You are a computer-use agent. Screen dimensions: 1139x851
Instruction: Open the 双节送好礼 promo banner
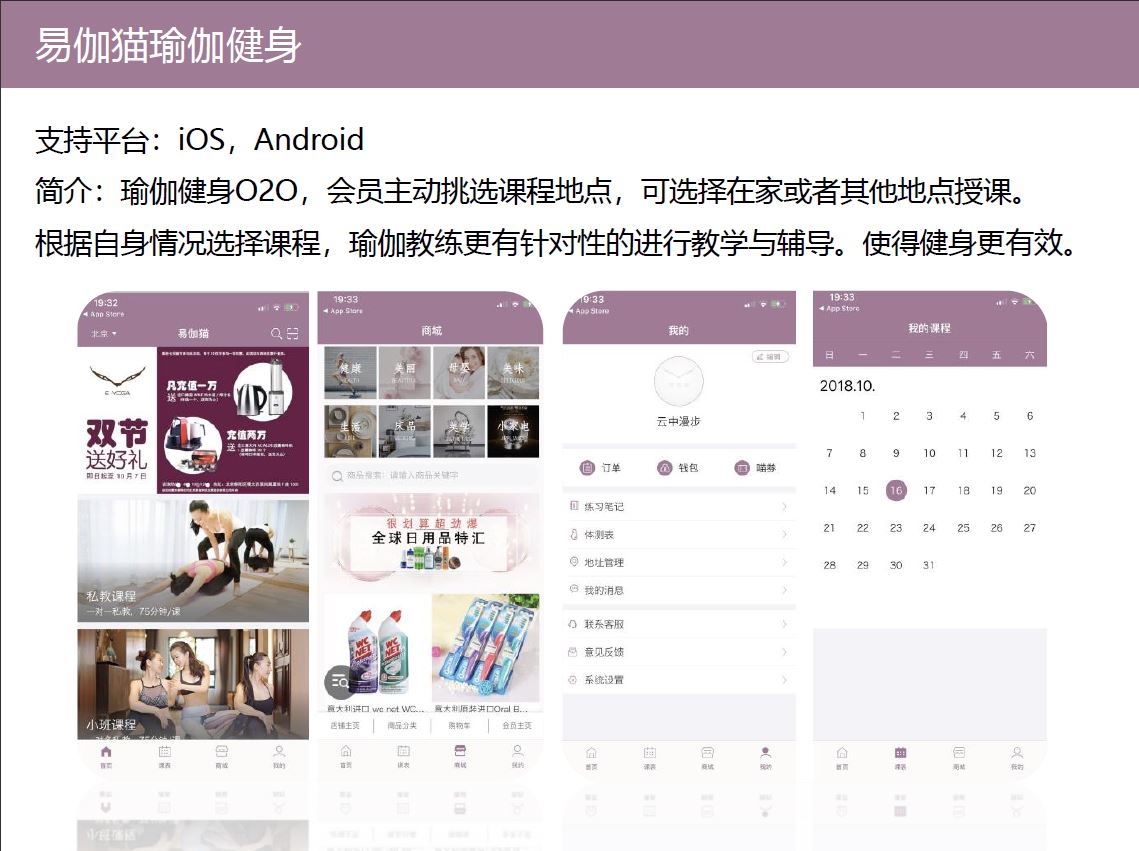[x=193, y=420]
